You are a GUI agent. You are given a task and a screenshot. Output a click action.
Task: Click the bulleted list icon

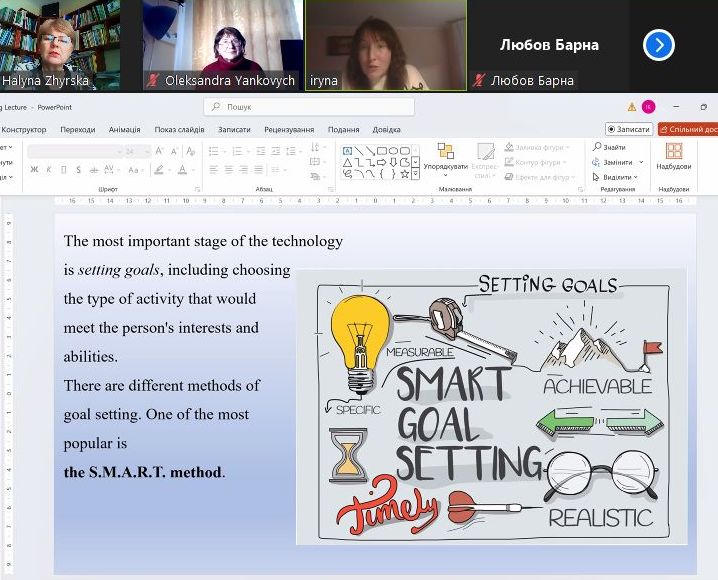pos(213,151)
